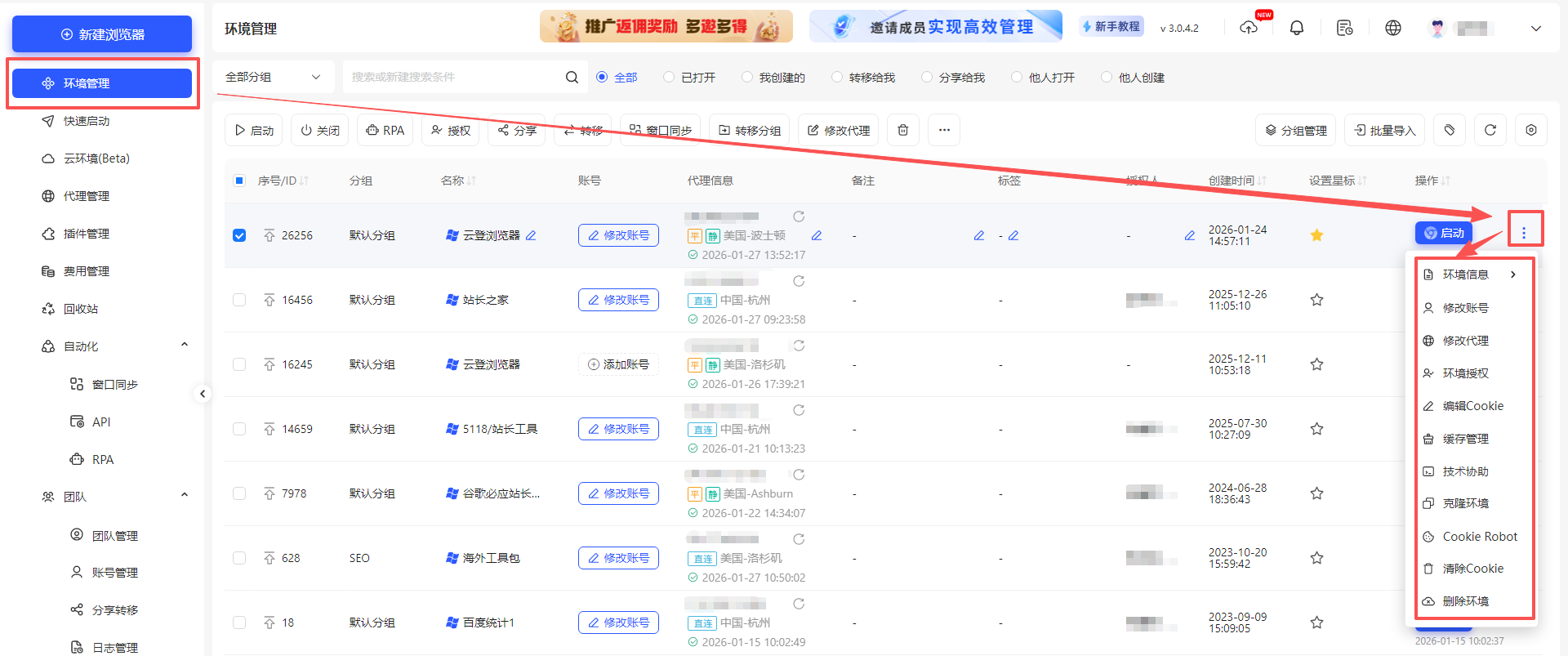Click the cloud upload NEW icon
The image size is (1568, 656).
click(1249, 28)
